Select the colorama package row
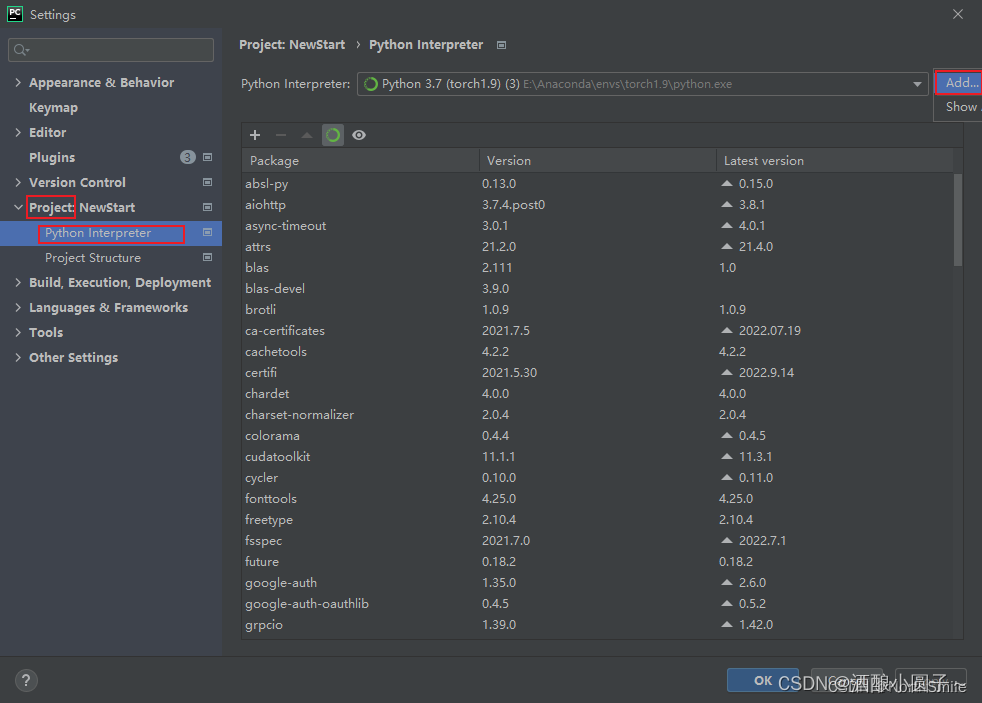This screenshot has height=703, width=982. coord(597,436)
